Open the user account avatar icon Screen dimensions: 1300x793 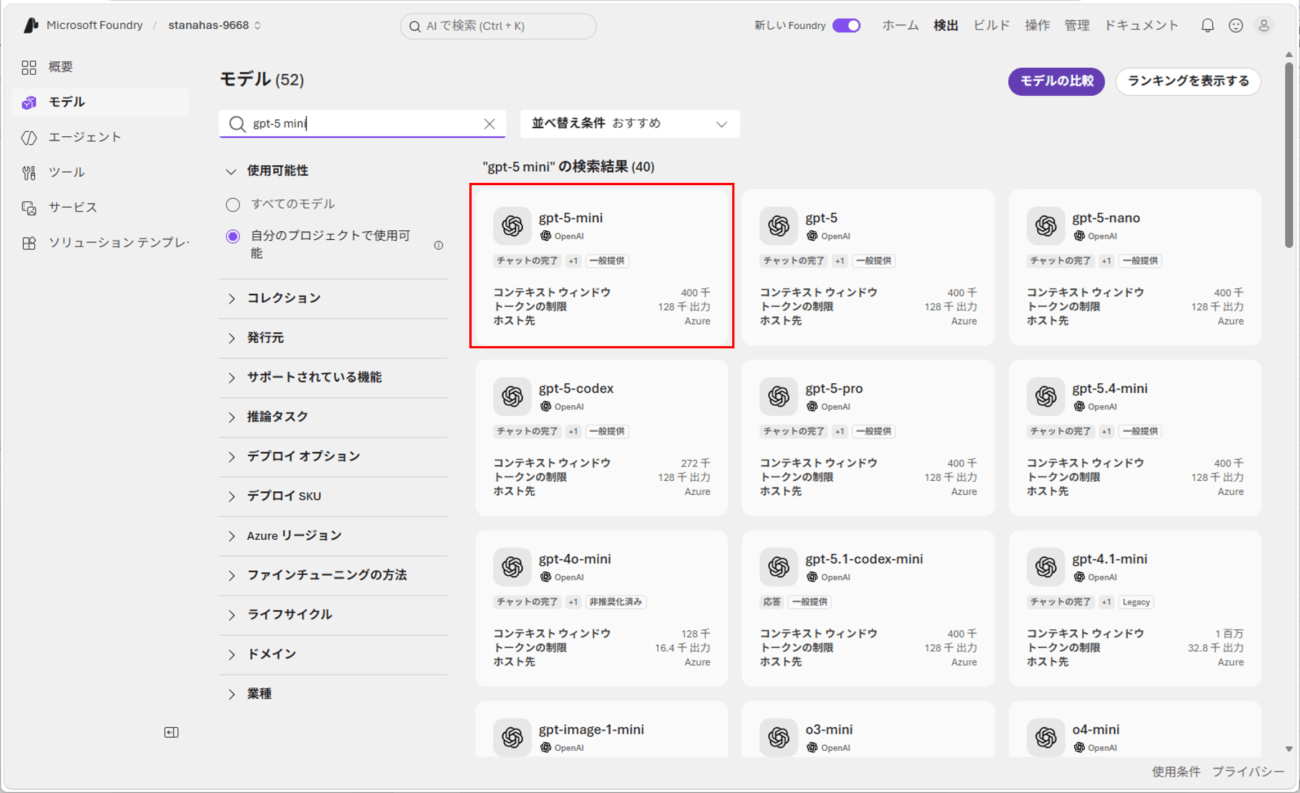(x=1264, y=25)
